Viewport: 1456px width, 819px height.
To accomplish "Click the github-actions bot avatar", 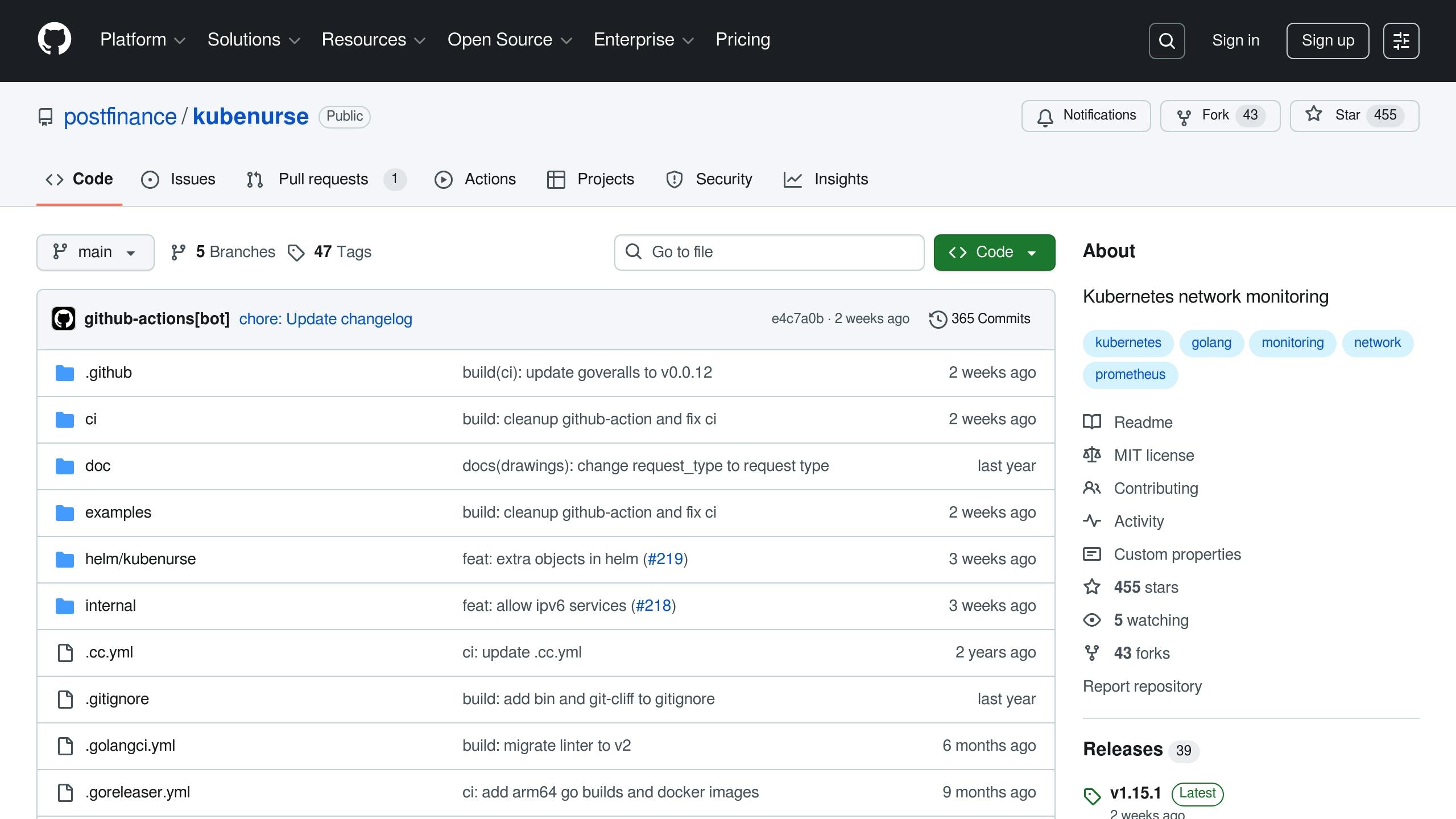I will click(64, 319).
